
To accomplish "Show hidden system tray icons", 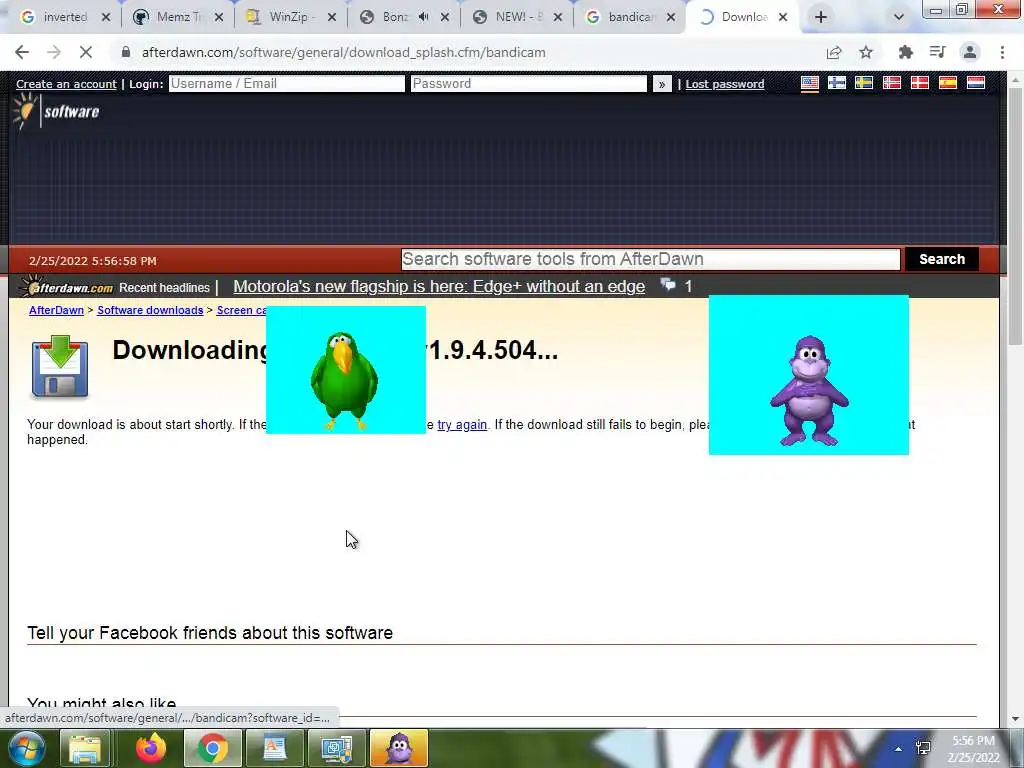I will pos(899,749).
